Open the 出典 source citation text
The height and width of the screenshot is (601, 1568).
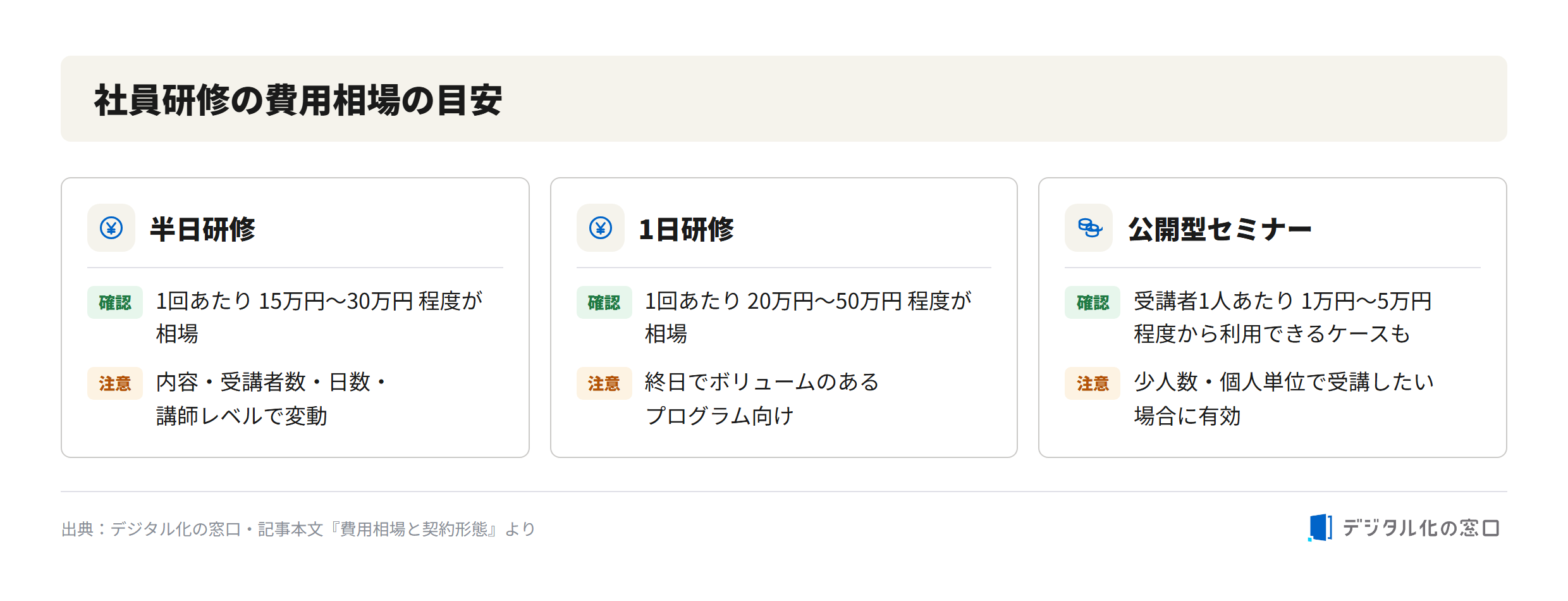pos(298,529)
